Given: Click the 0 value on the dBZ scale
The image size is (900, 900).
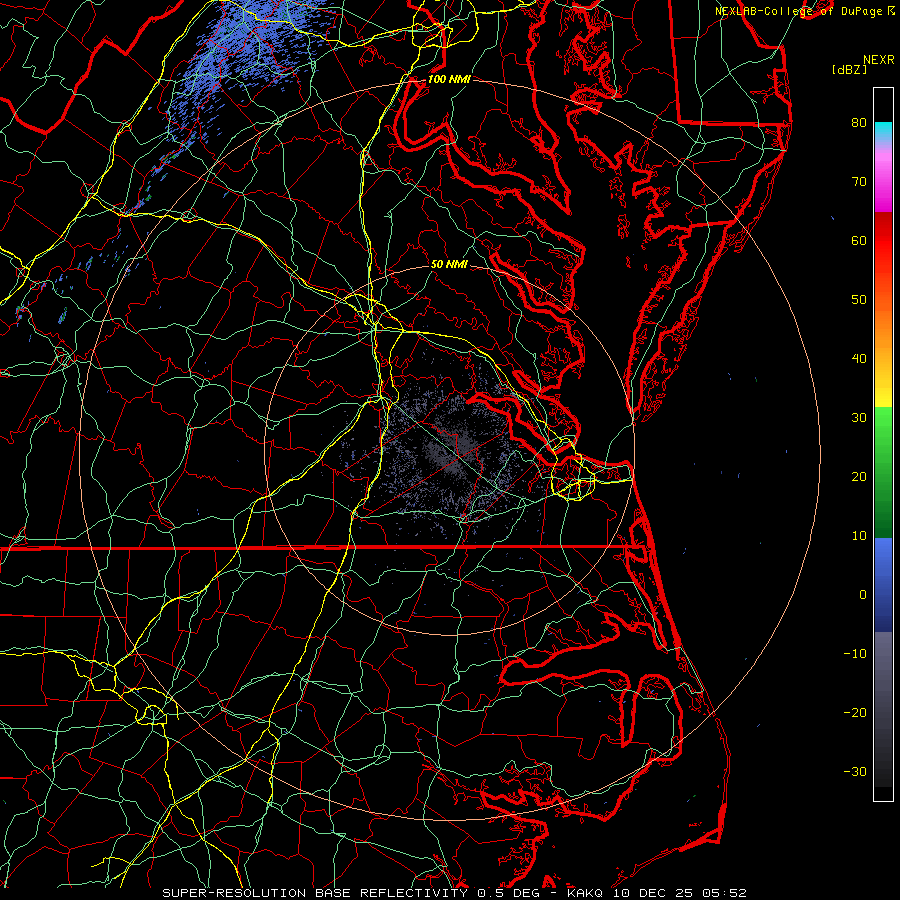Looking at the screenshot, I should coord(863,595).
